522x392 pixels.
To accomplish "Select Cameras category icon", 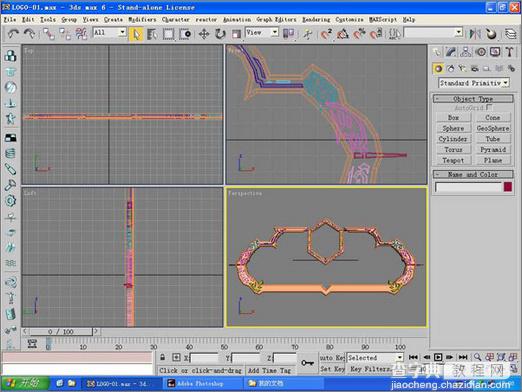I will (x=475, y=69).
